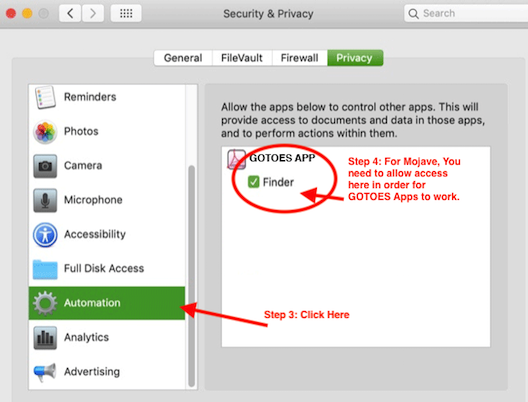528x402 pixels.
Task: Click the Automation gear icon
Action: click(45, 303)
